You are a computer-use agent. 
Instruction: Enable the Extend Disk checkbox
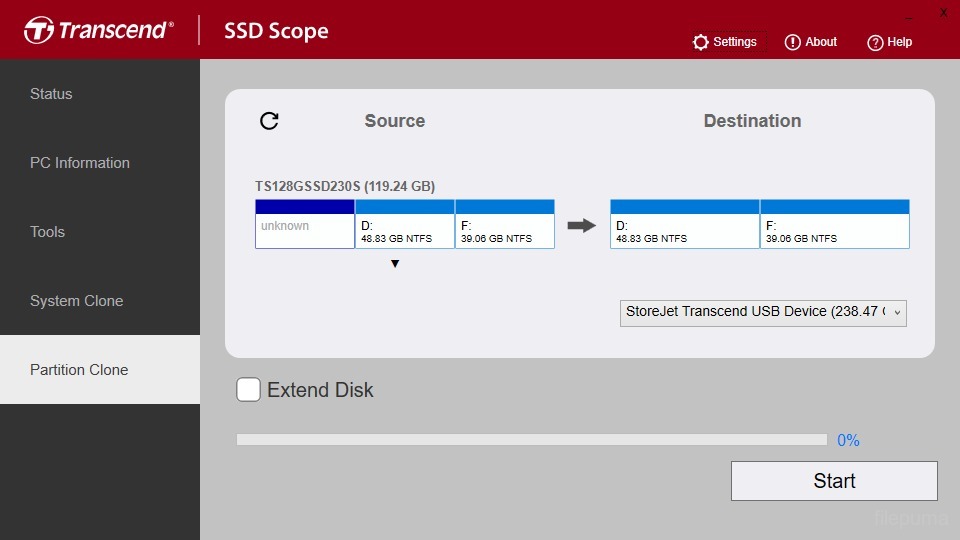[x=248, y=390]
